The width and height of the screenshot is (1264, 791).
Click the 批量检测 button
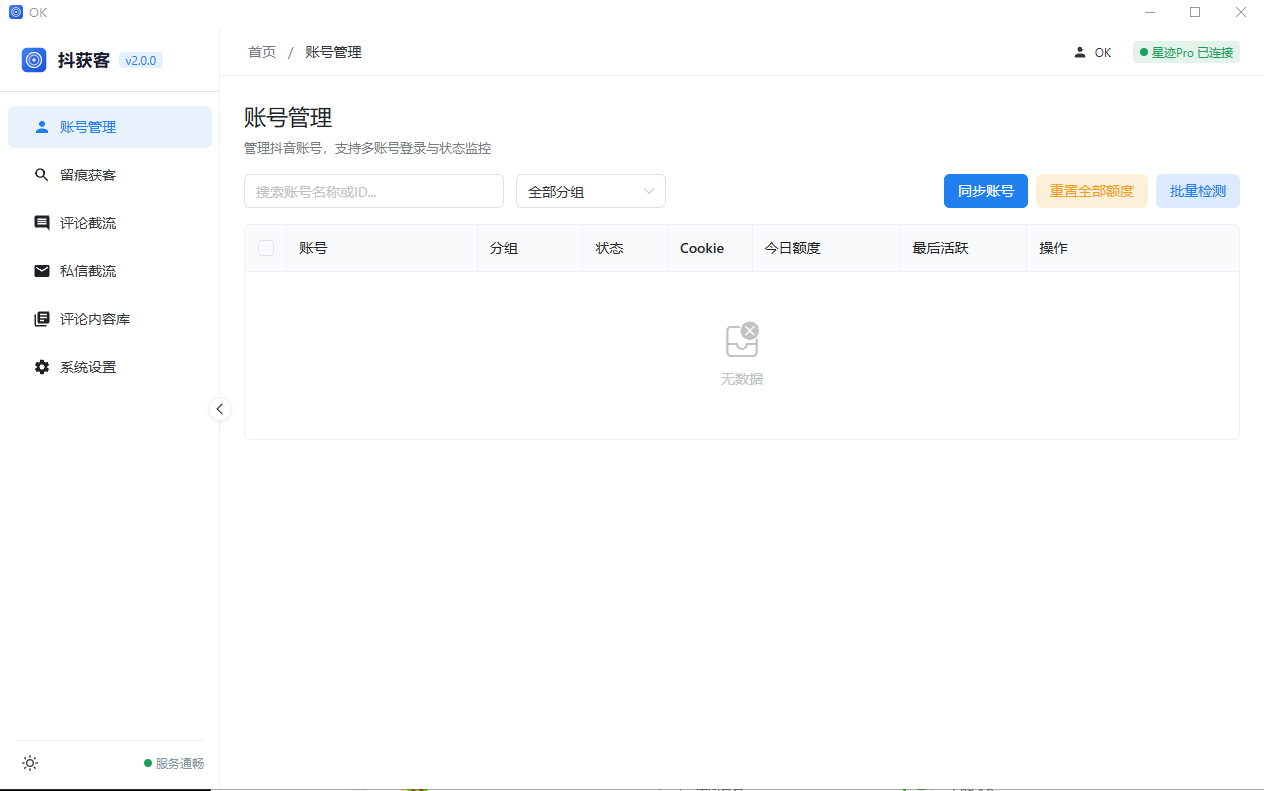[1198, 191]
